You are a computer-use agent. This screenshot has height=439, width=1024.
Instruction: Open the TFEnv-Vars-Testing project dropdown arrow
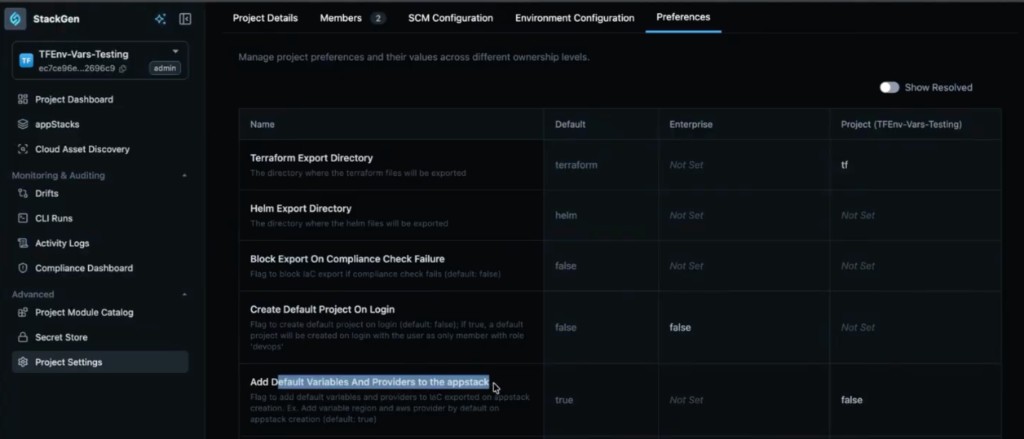click(175, 52)
